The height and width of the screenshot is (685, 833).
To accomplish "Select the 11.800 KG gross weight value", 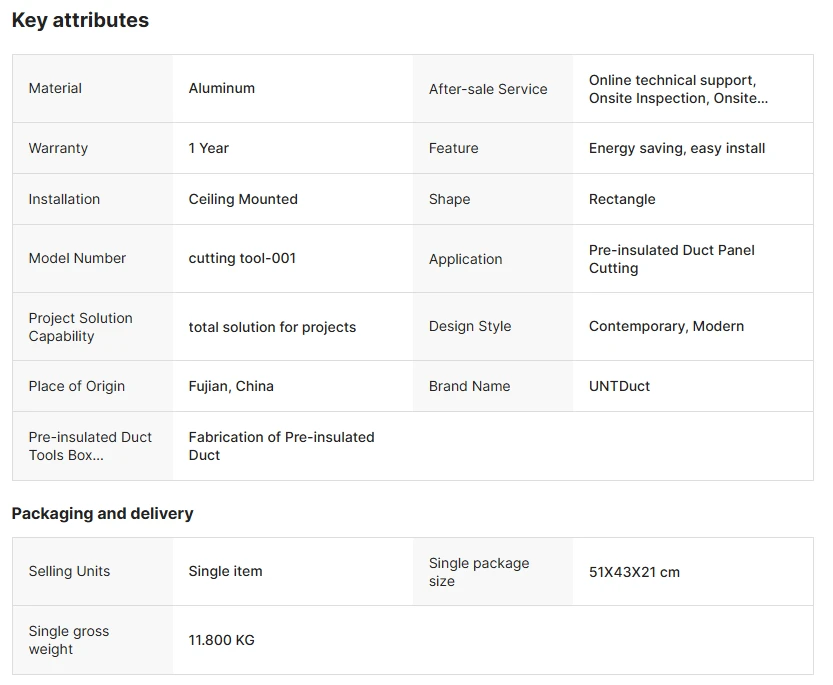I will coord(222,640).
